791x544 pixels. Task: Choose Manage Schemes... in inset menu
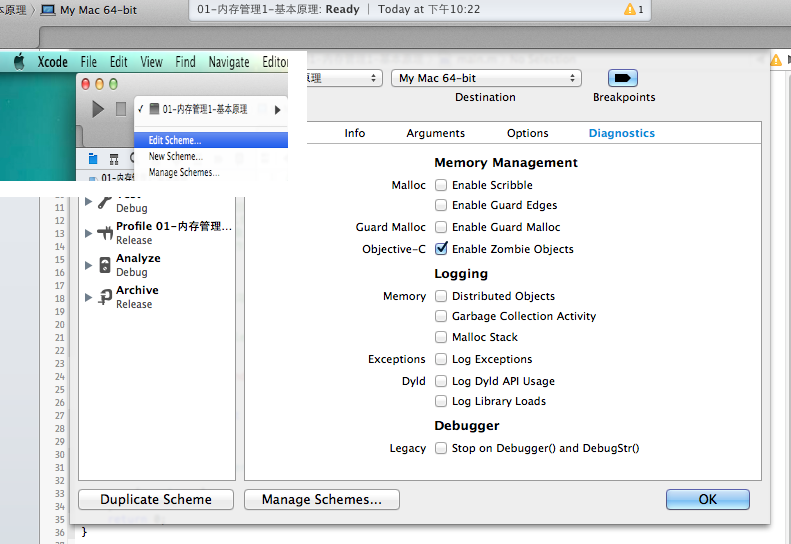coord(211,173)
